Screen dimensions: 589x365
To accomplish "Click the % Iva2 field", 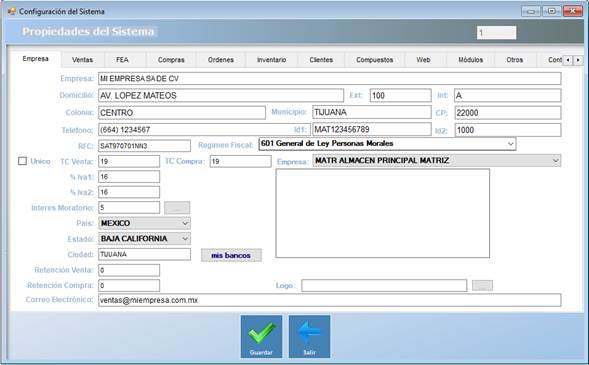I will click(129, 192).
